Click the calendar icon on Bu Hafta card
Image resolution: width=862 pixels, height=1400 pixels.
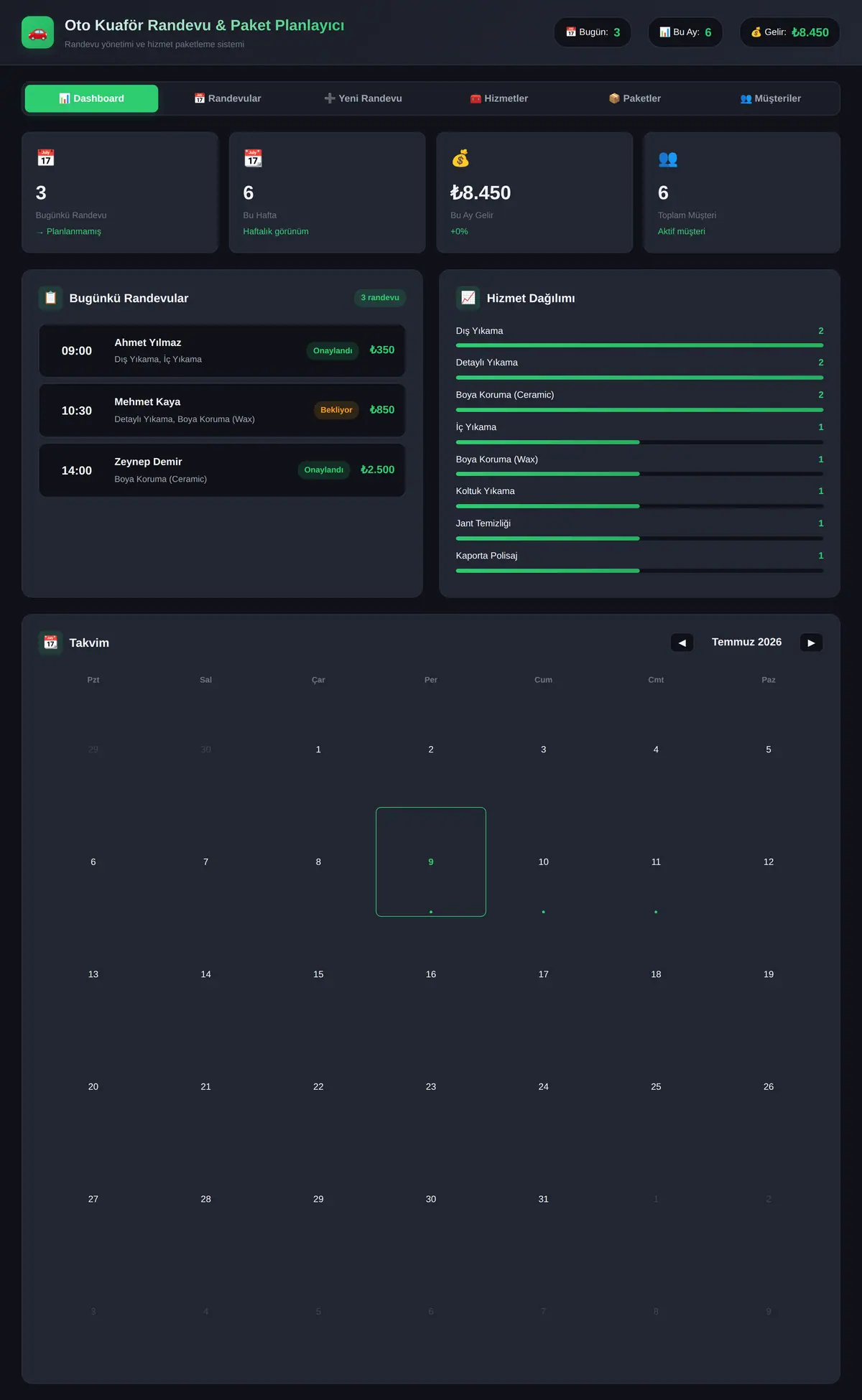[x=253, y=158]
